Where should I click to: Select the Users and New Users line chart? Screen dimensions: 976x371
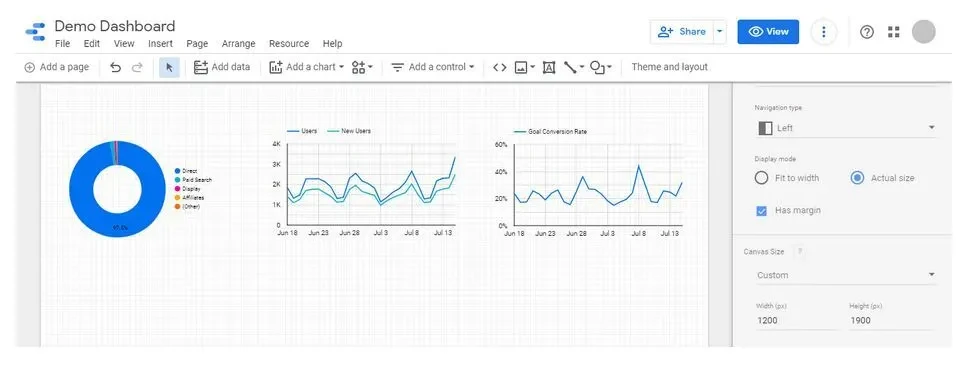[366, 182]
